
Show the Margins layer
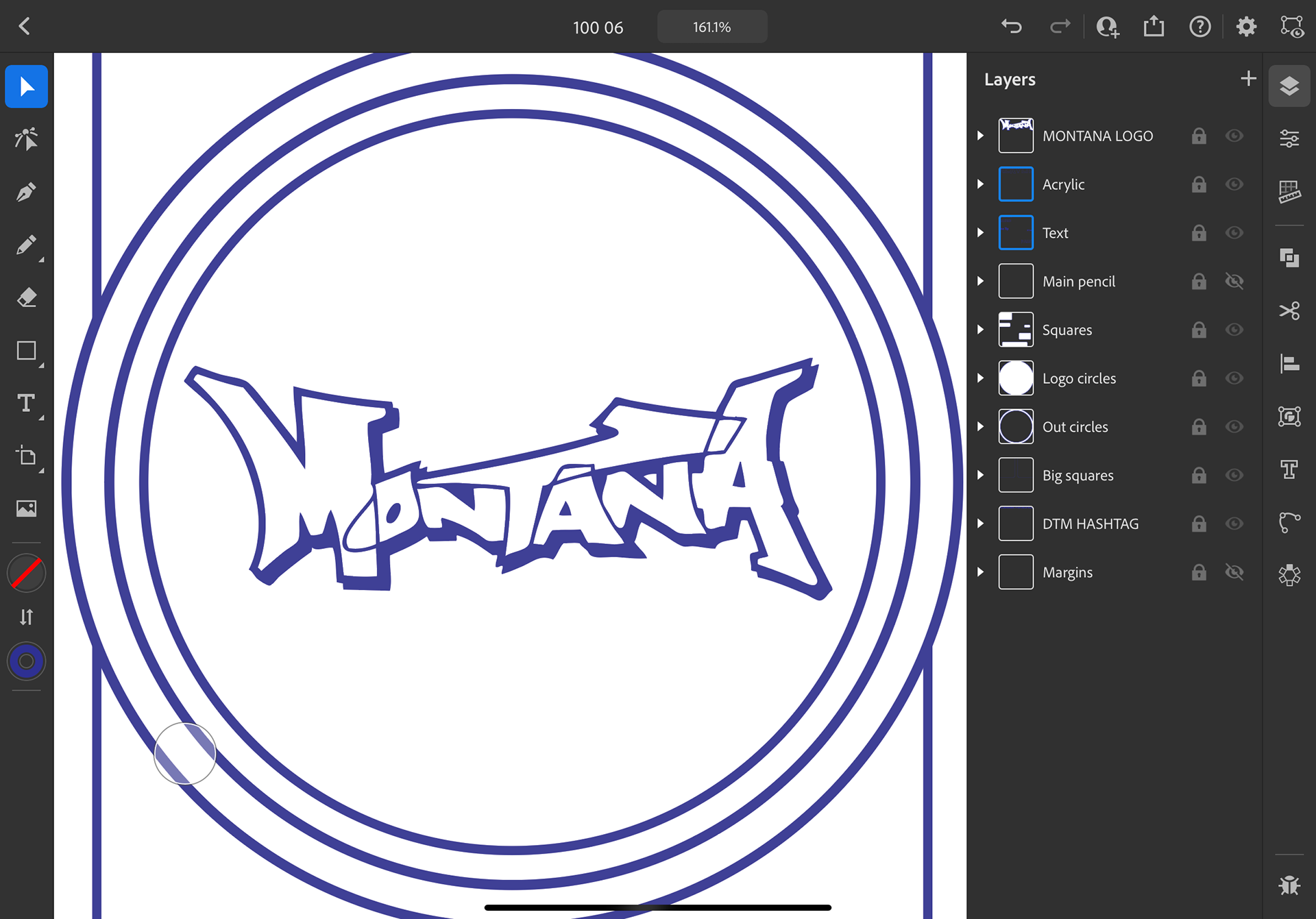click(x=1234, y=572)
